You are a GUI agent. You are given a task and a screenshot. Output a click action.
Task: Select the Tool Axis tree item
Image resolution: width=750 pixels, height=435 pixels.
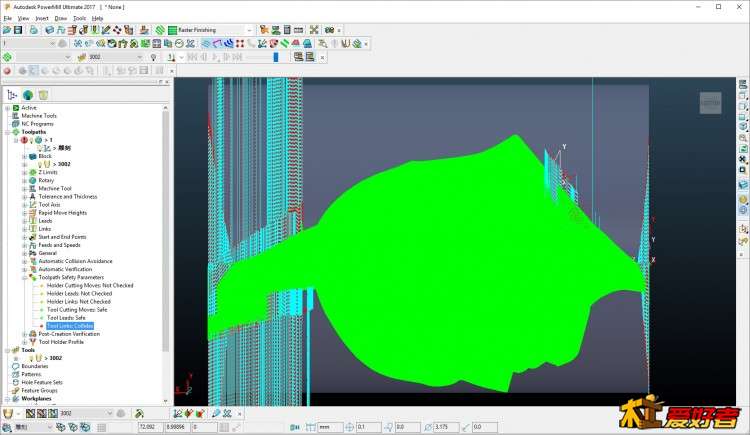(x=49, y=205)
